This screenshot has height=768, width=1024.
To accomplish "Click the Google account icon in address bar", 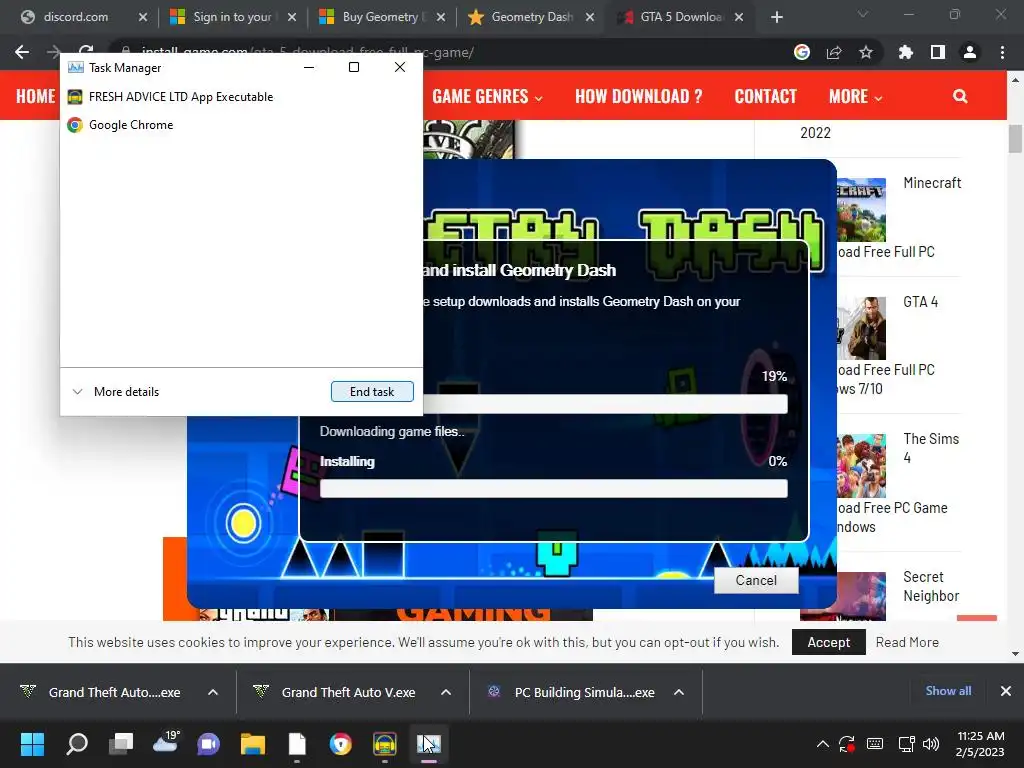I will 802,52.
